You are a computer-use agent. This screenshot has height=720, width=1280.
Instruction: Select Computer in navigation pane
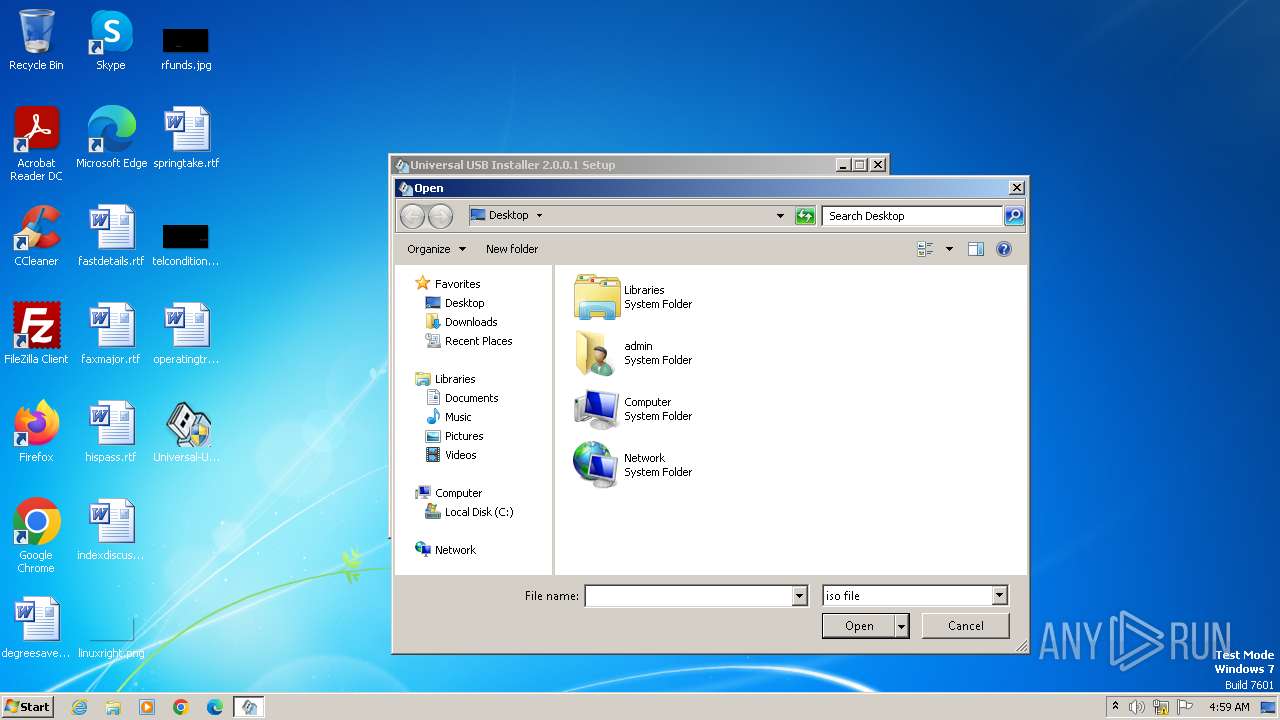click(458, 493)
